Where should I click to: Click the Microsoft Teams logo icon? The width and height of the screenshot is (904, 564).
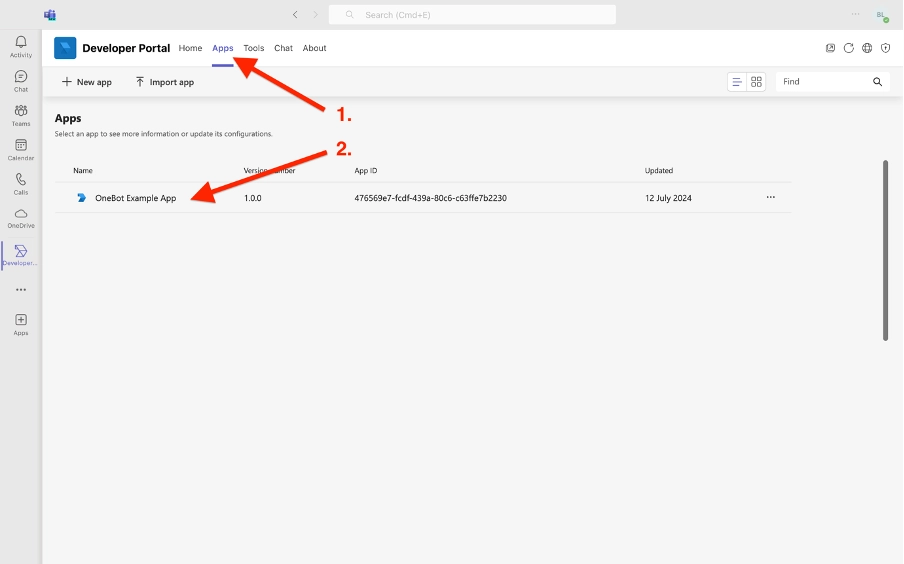tap(50, 15)
